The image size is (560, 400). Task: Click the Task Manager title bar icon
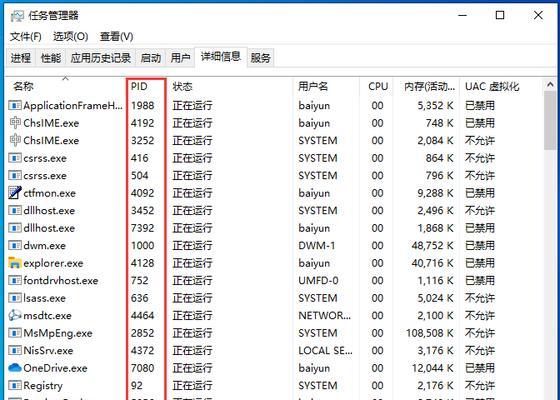coord(17,16)
